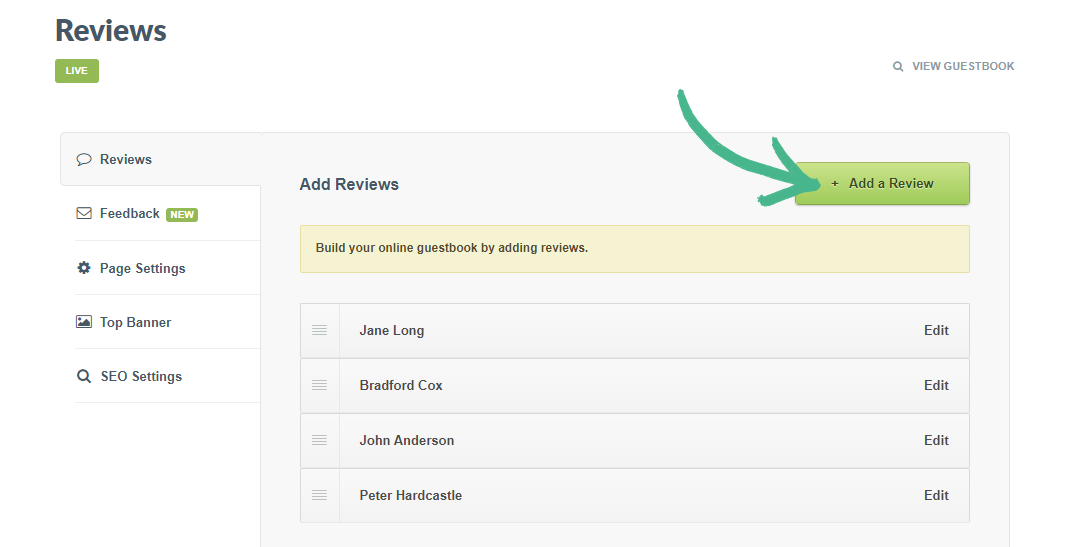Go to the SEO Settings tab
This screenshot has height=547, width=1075.
(141, 377)
